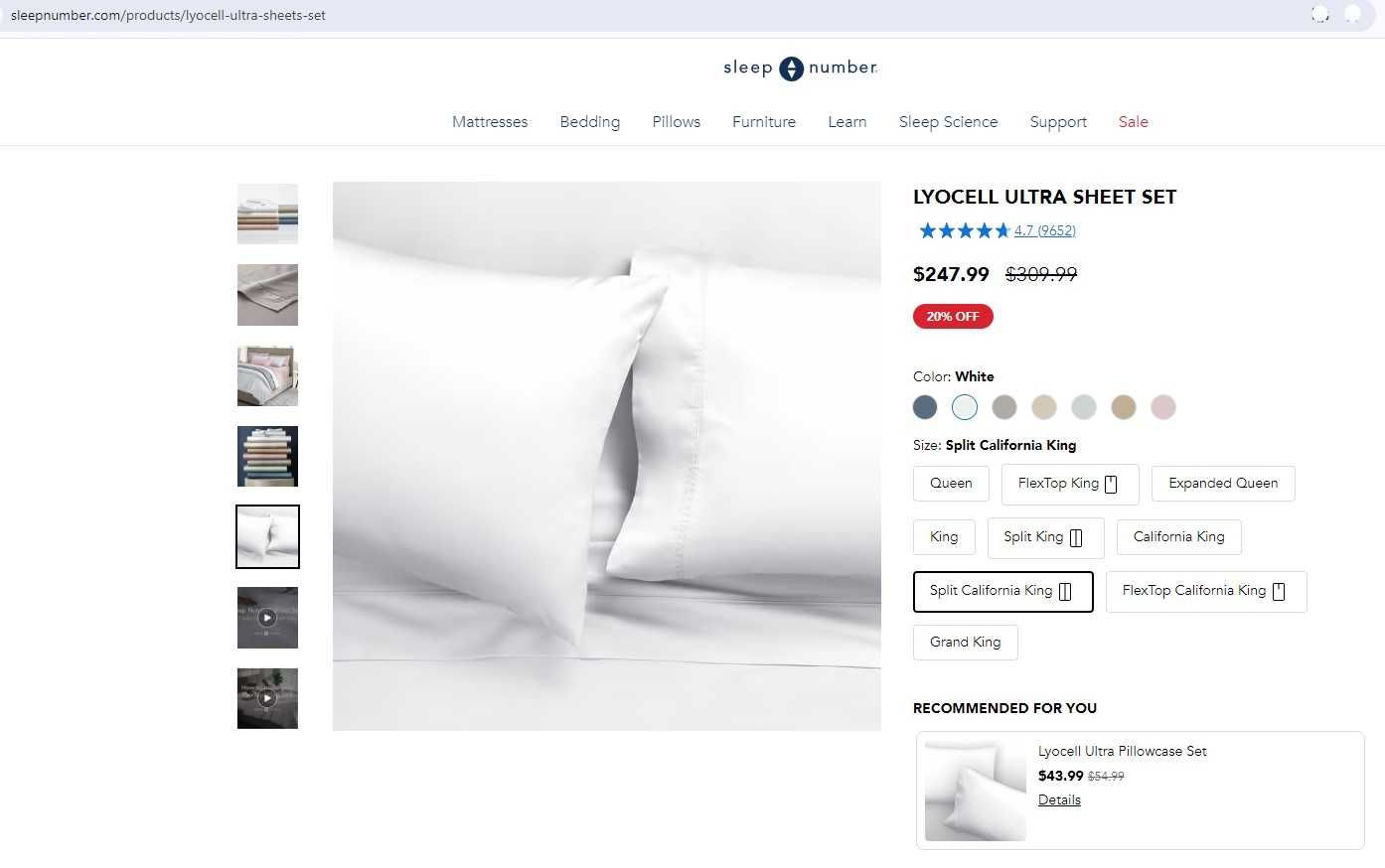Open the Sleep Science menu
Image resolution: width=1385 pixels, height=868 pixels.
pyautogui.click(x=949, y=122)
